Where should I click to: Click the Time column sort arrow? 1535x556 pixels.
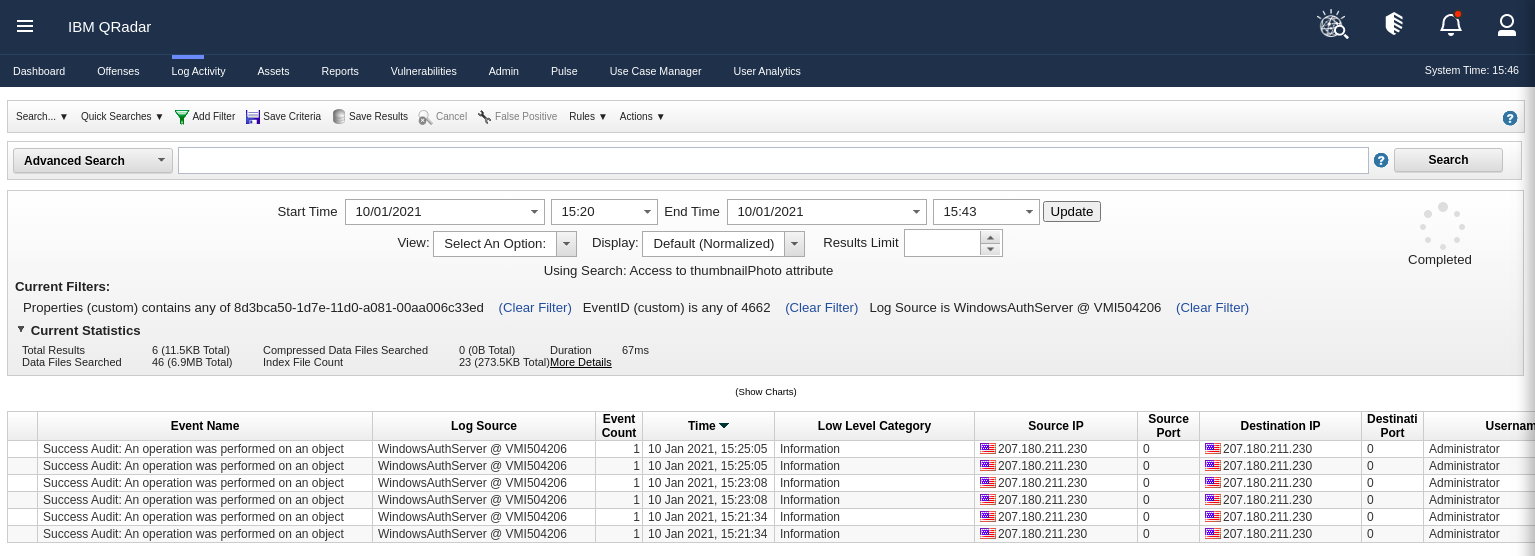point(724,426)
